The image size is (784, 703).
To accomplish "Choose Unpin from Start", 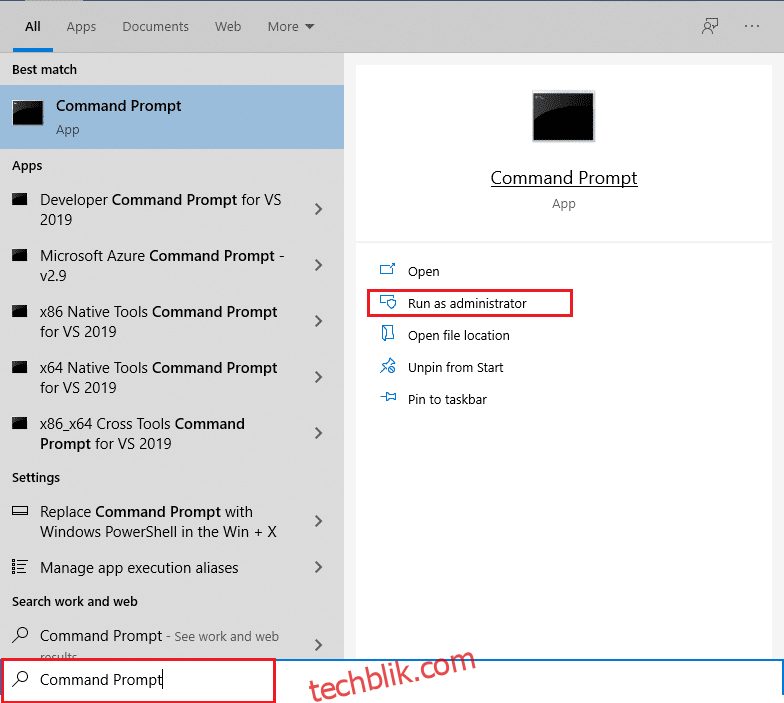I will (x=455, y=367).
